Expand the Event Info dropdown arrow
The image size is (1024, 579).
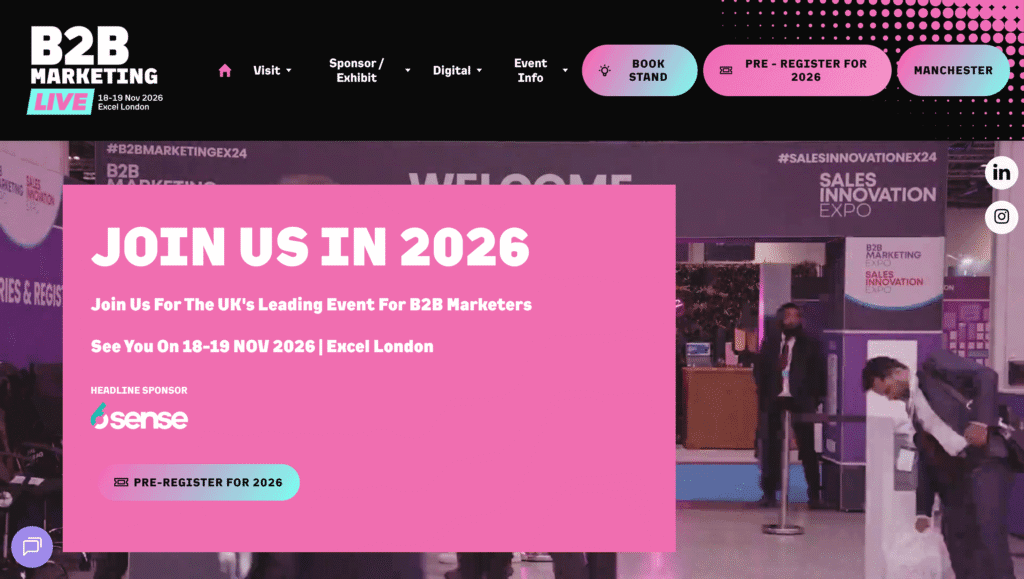coord(565,70)
